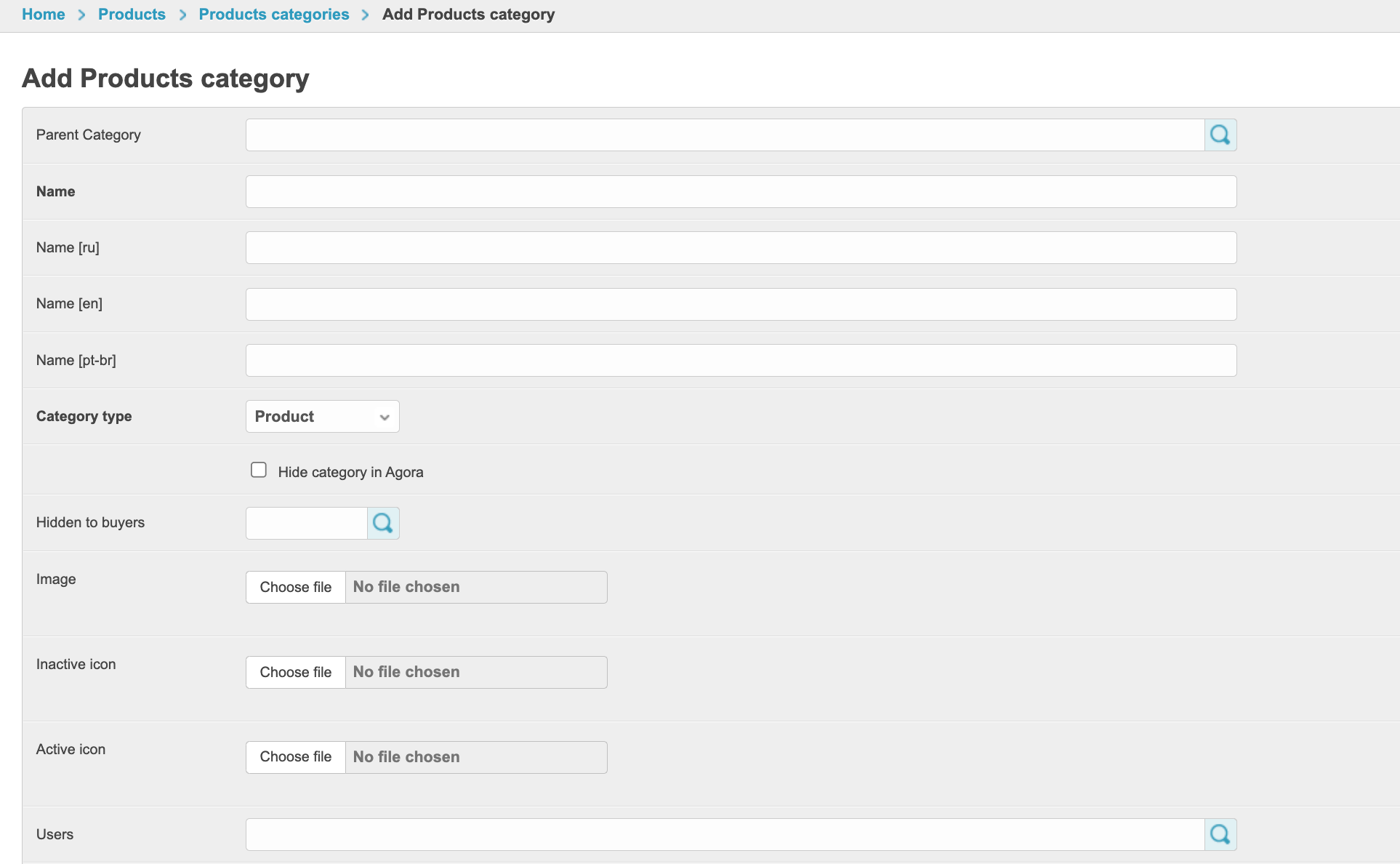The width and height of the screenshot is (1400, 864).
Task: Click the Hide category in Agora label
Action: point(350,473)
